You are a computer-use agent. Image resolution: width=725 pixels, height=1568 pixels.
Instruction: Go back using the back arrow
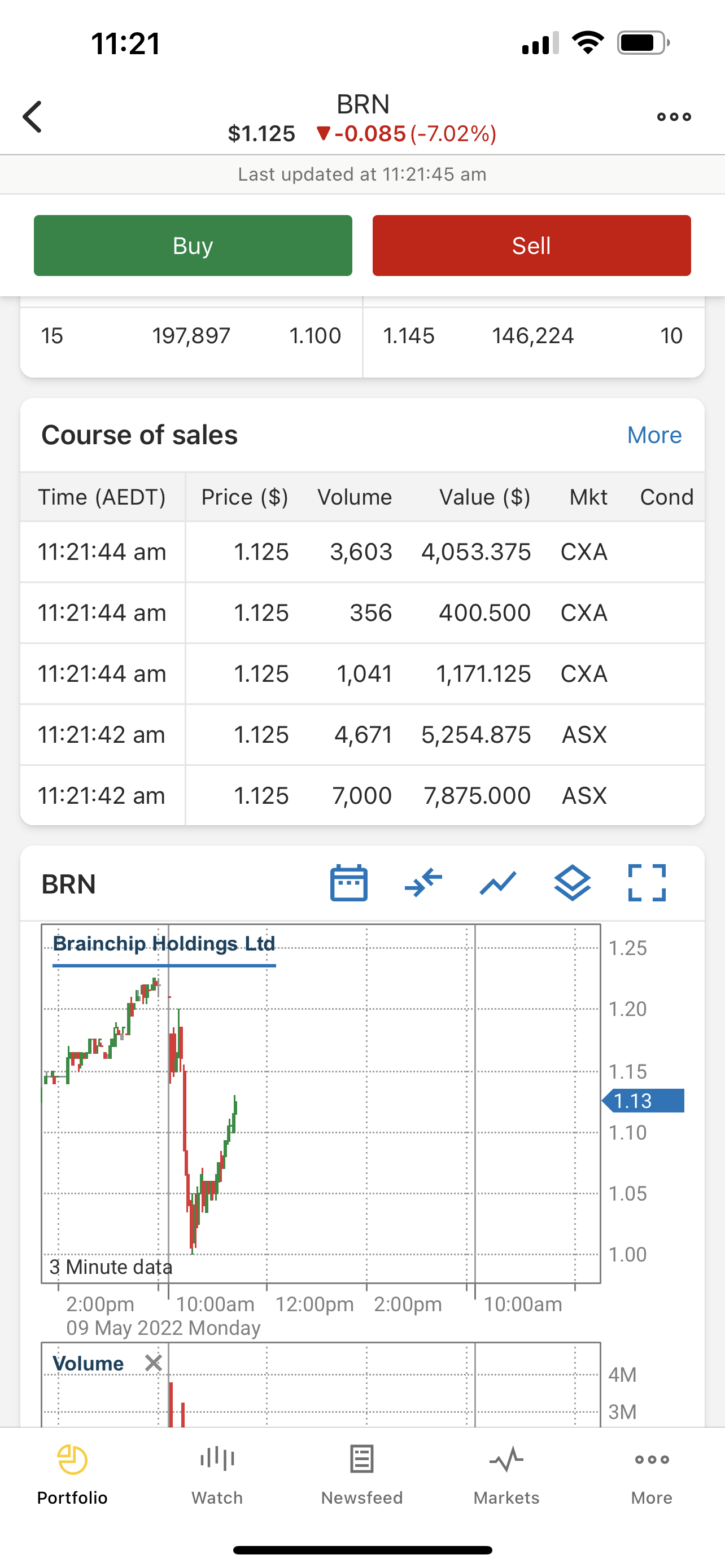32,117
